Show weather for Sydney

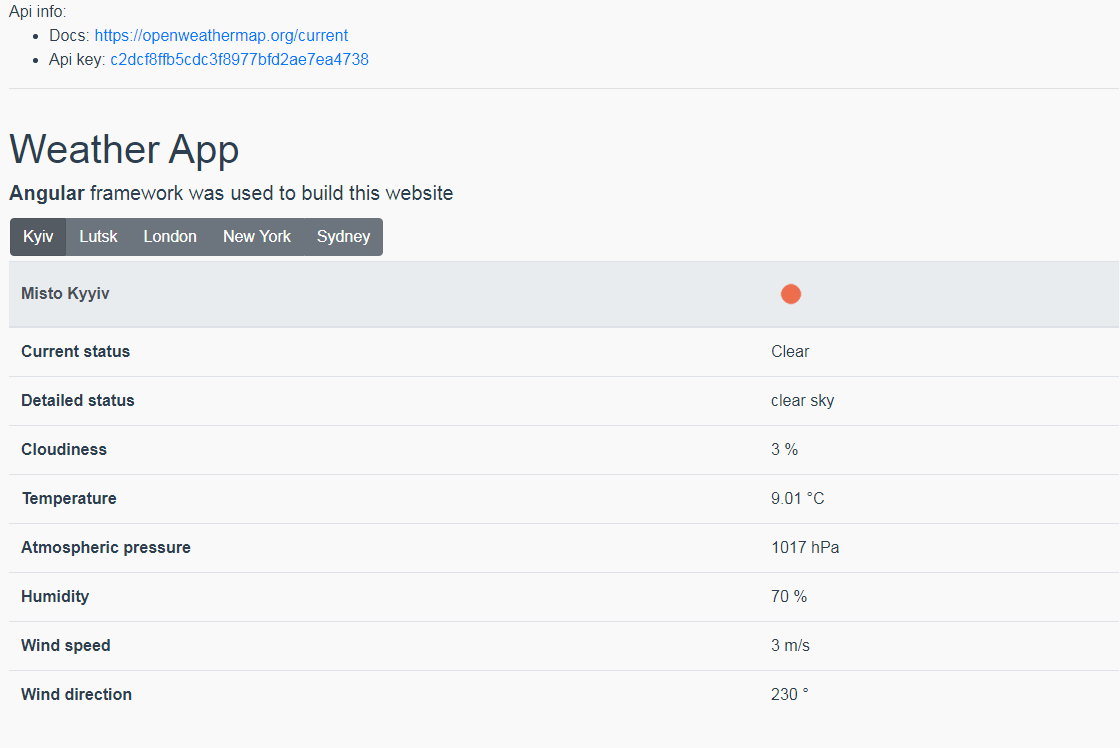click(x=344, y=236)
